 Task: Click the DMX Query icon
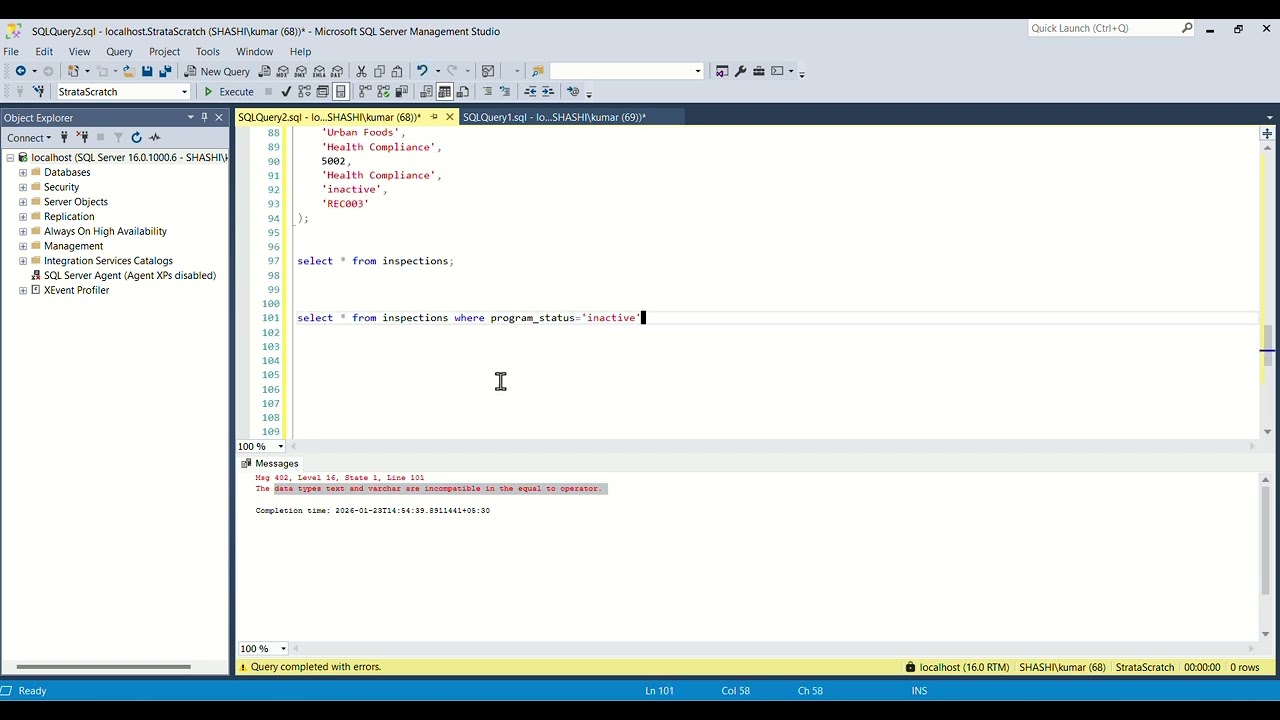click(301, 71)
